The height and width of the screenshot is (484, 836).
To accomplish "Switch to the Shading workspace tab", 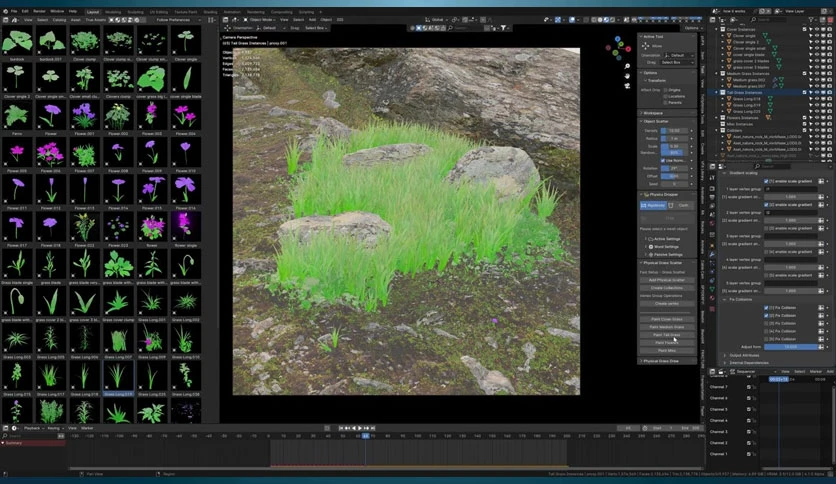I will (211, 12).
